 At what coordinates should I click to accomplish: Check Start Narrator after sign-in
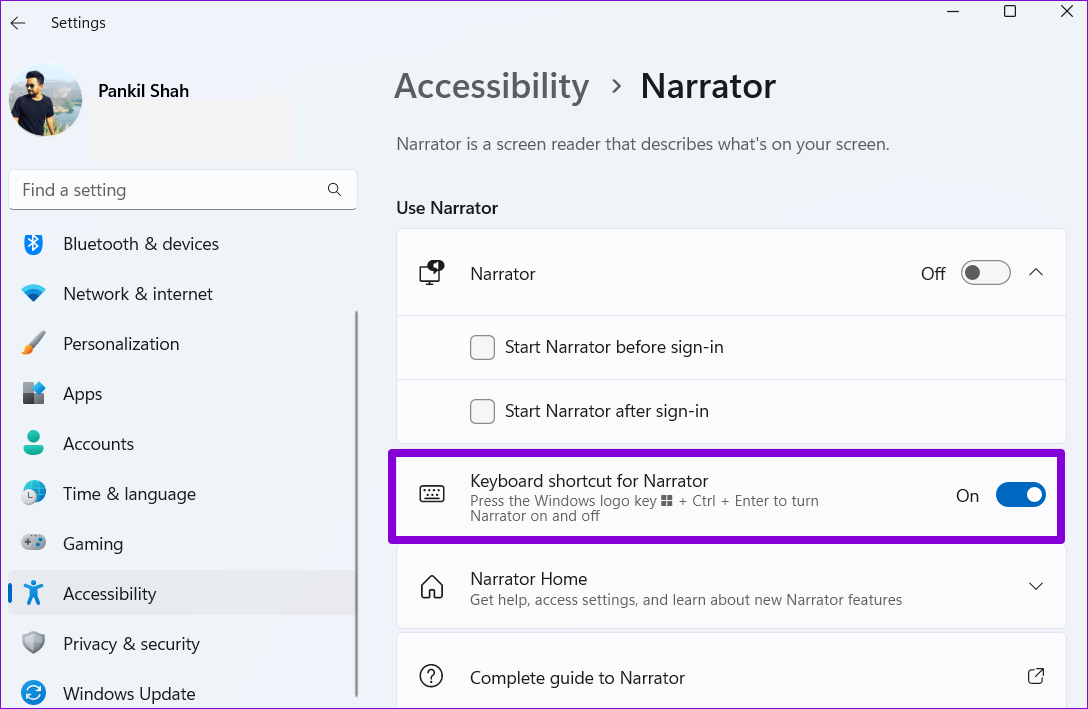point(482,411)
